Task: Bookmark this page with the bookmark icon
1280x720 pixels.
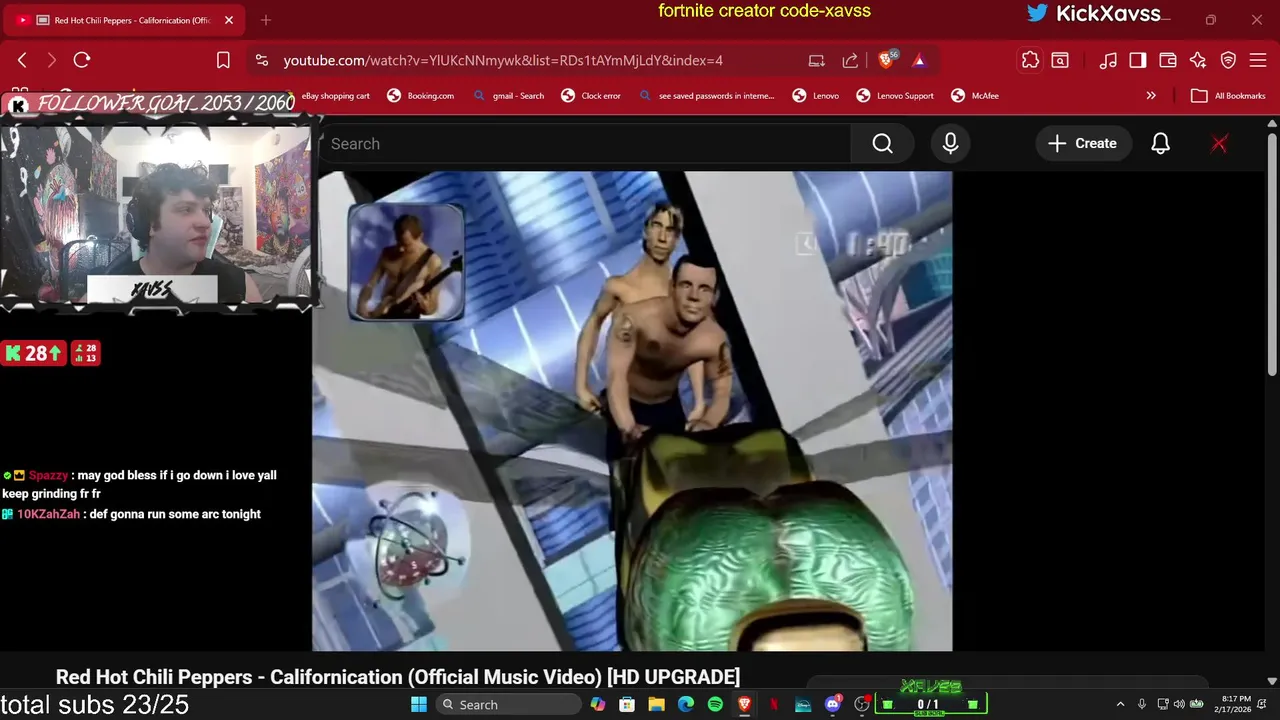Action: (223, 60)
